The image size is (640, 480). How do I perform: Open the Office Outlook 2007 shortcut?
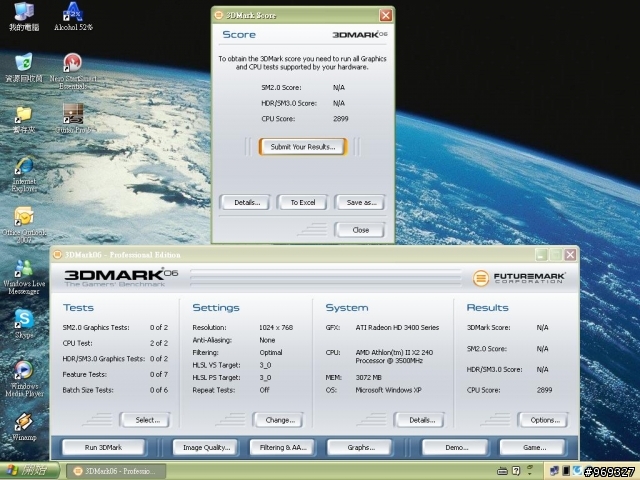[x=24, y=225]
